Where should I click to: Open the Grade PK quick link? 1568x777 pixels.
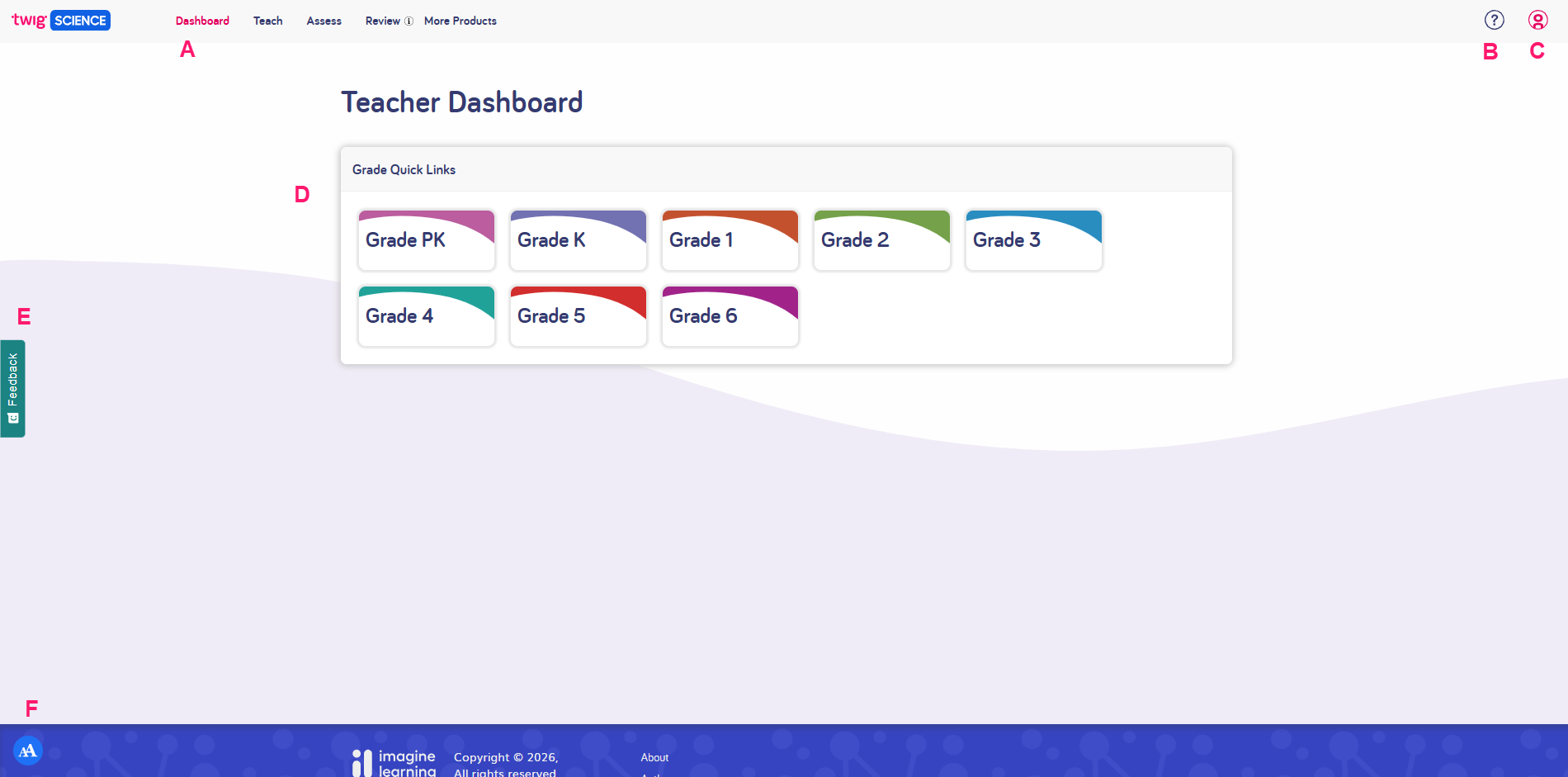coord(427,239)
